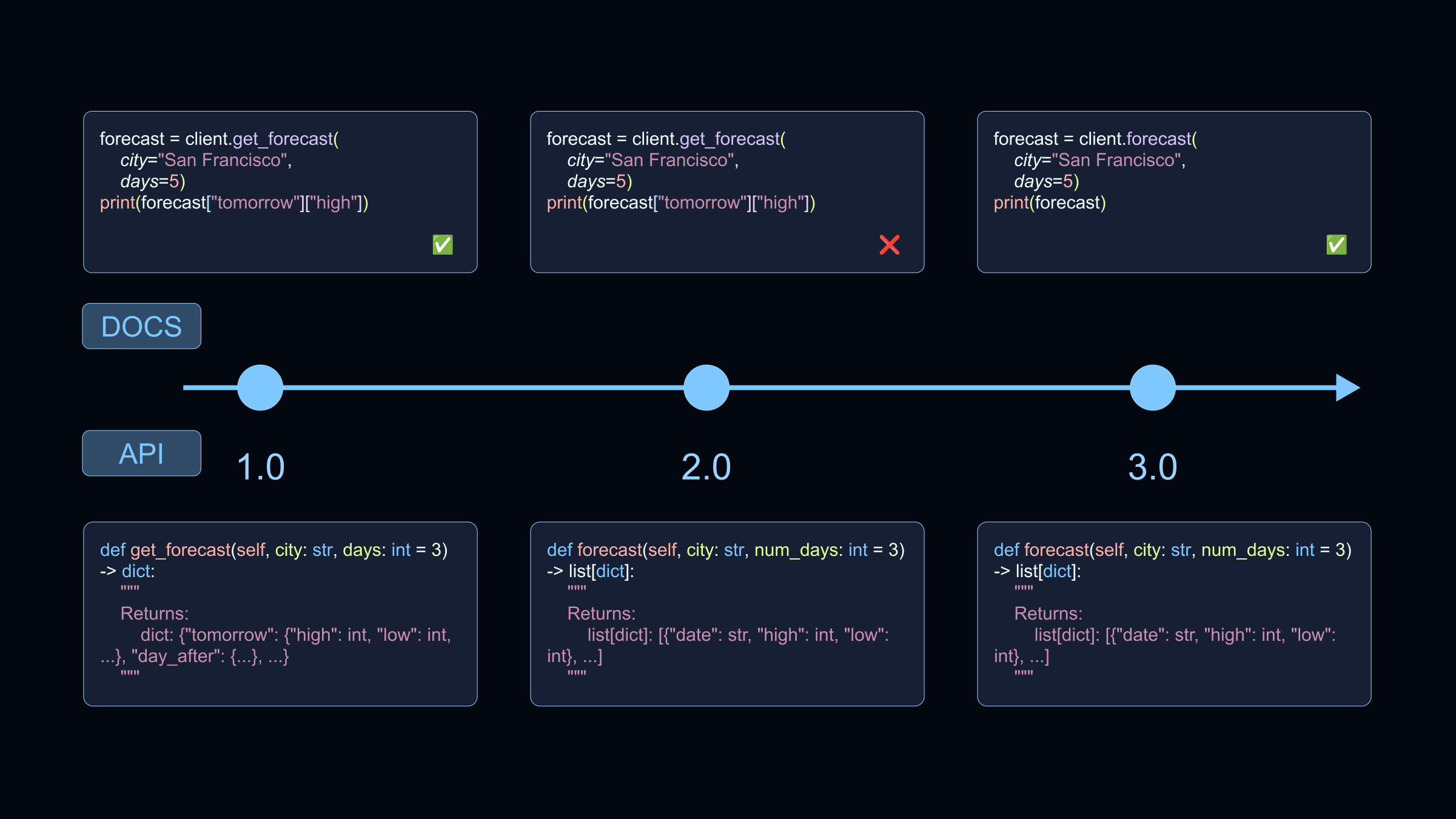Select the version 2.0 timeline dot
1456x819 pixels.
706,388
